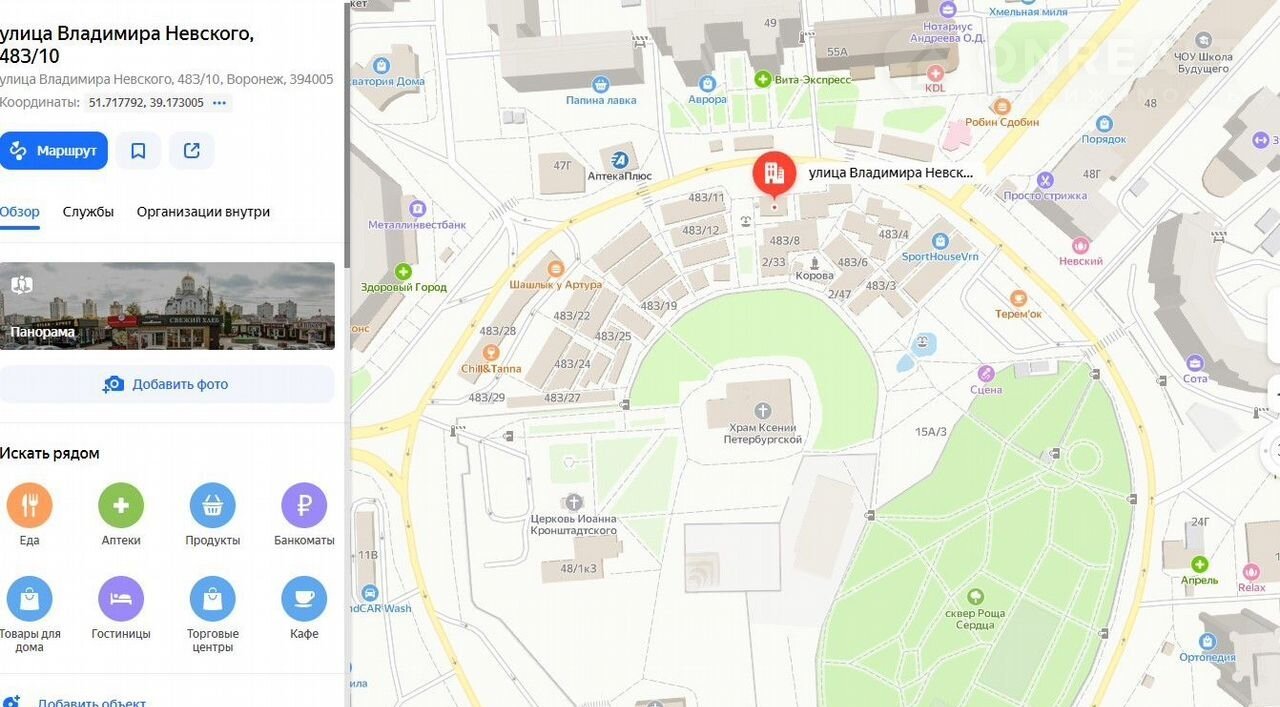Image resolution: width=1280 pixels, height=707 pixels.
Task: Click the Храм Ксении Петербургской map marker
Action: click(763, 410)
